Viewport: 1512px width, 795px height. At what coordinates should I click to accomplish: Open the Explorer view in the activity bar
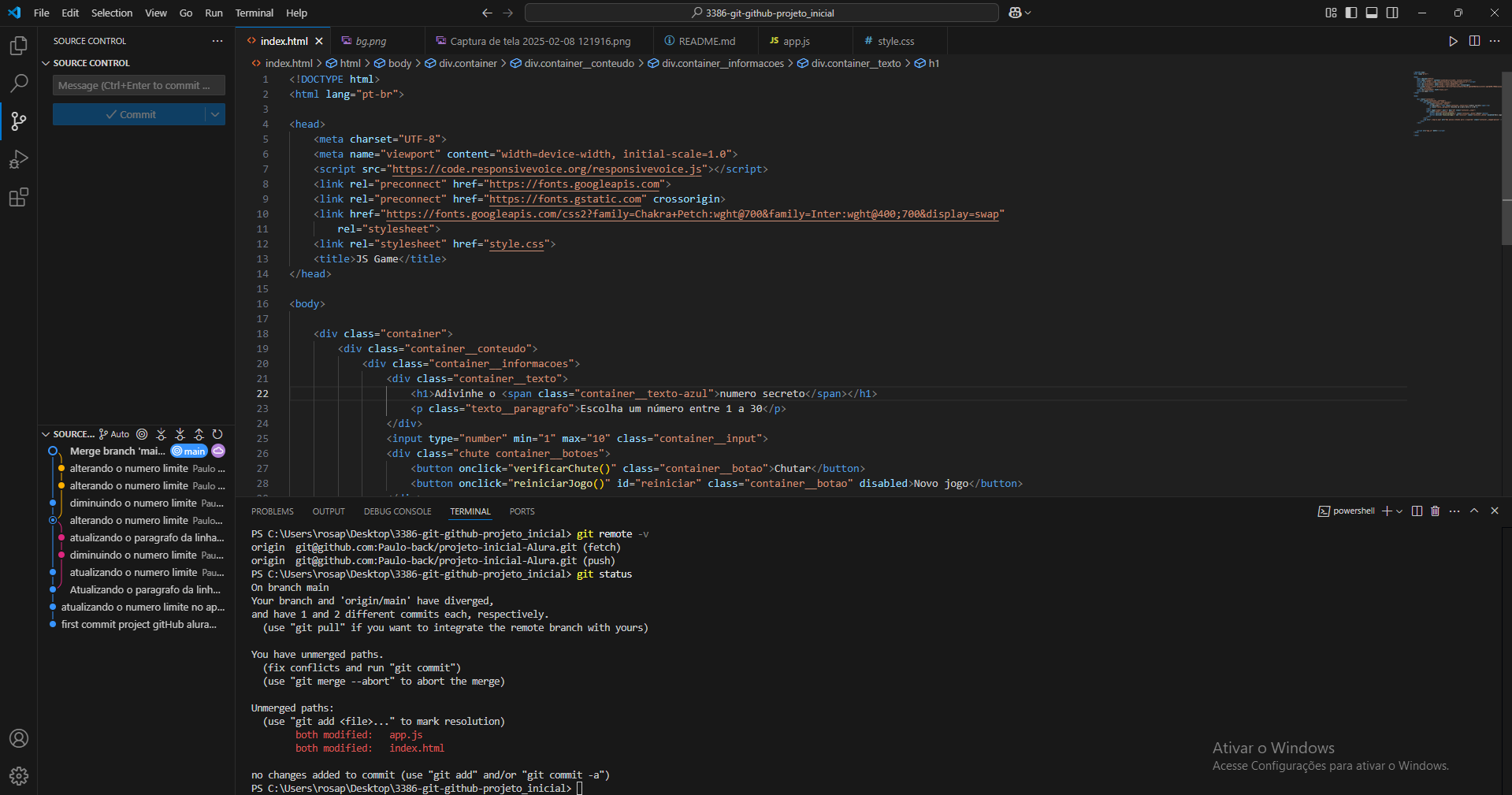[19, 46]
